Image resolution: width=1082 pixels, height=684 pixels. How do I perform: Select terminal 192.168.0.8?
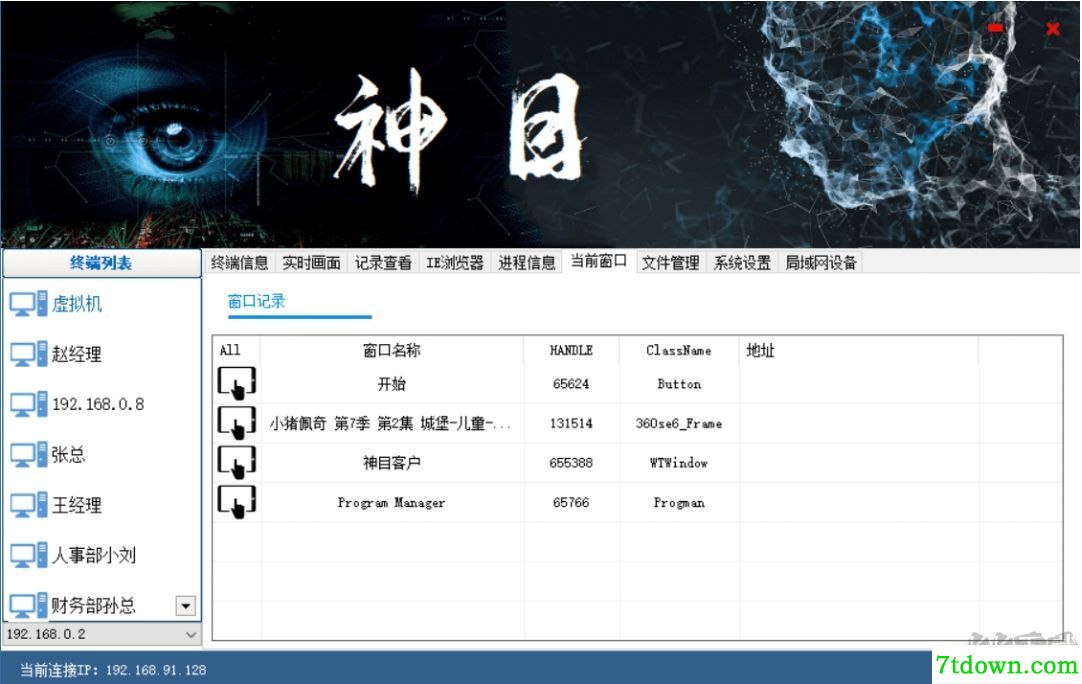pyautogui.click(x=98, y=404)
